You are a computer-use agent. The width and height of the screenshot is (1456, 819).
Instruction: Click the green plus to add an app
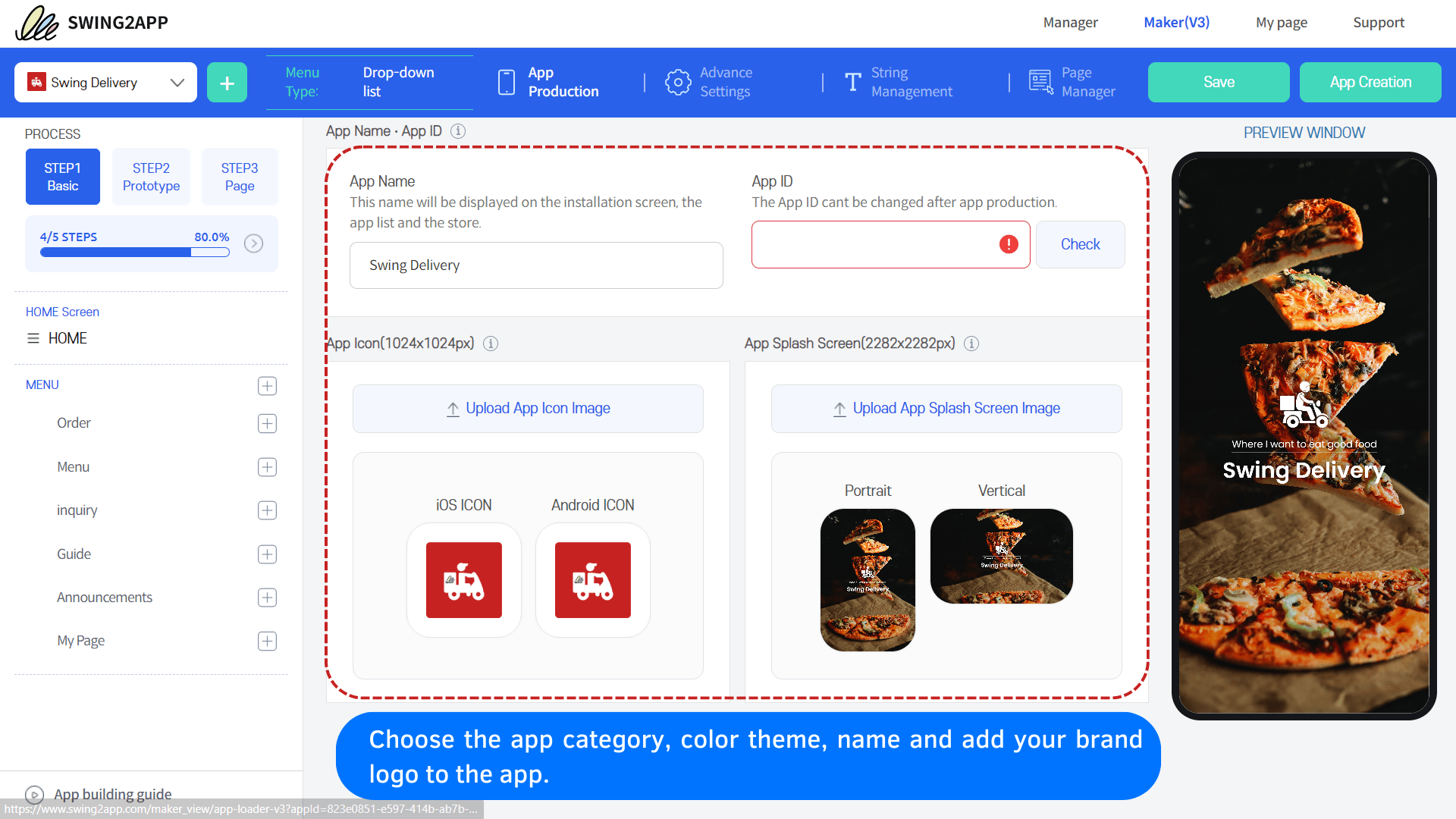click(226, 82)
